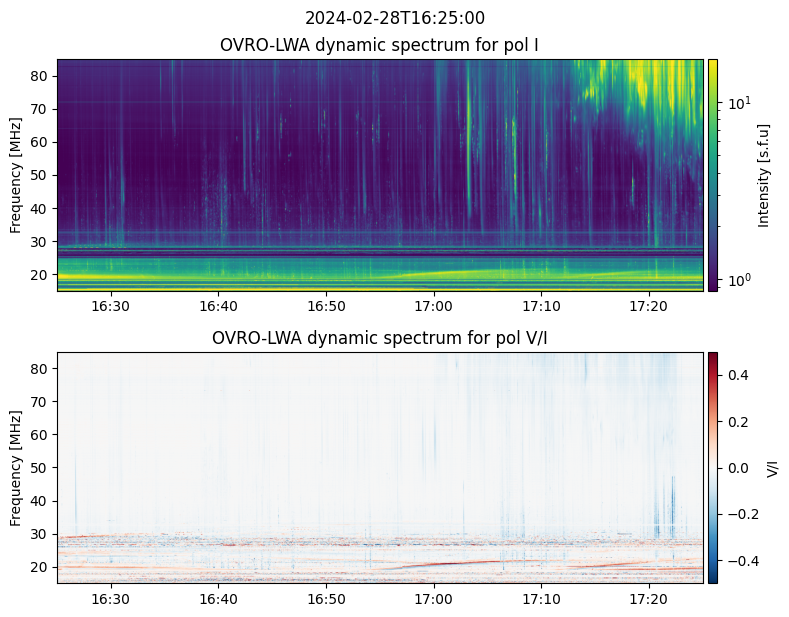Click the 0.4 tick on V/I colorbar

[x=736, y=374]
